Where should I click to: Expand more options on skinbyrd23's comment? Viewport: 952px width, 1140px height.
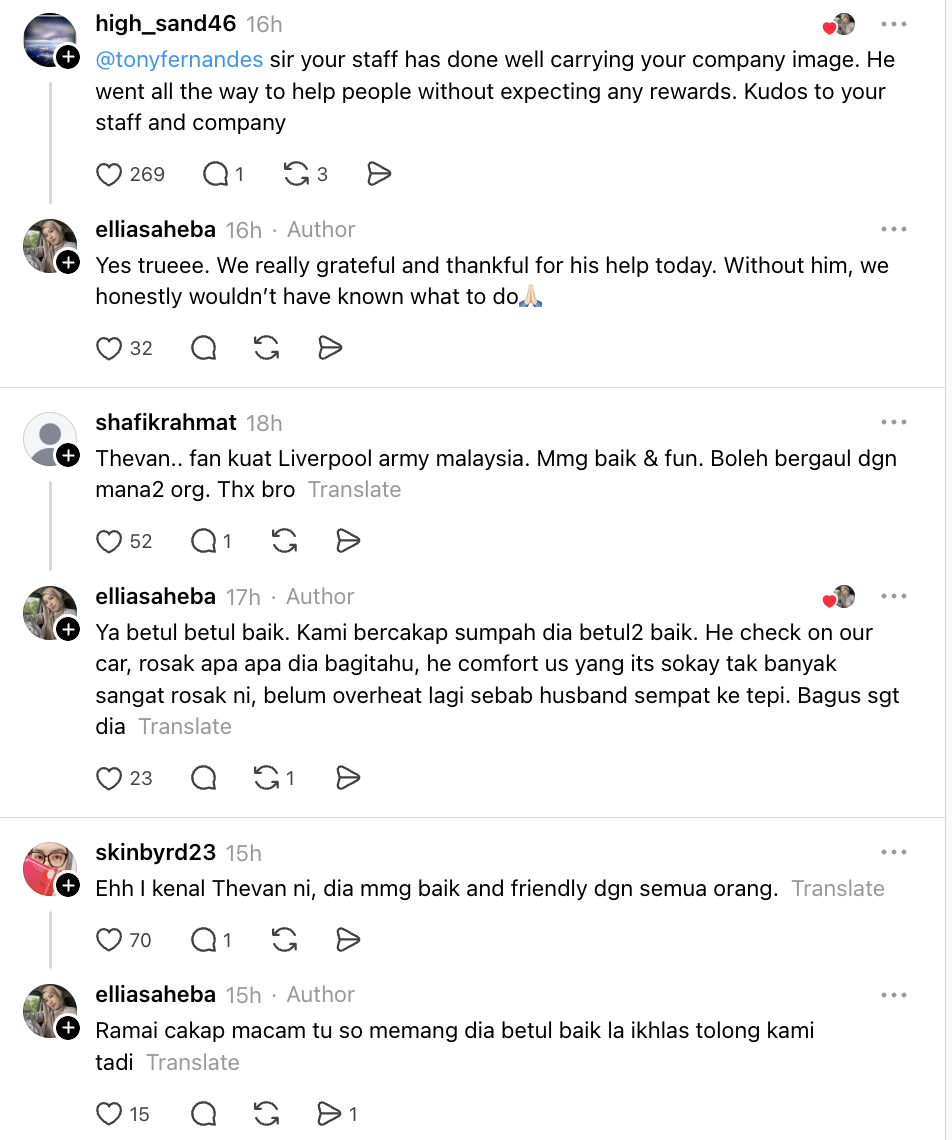click(893, 853)
